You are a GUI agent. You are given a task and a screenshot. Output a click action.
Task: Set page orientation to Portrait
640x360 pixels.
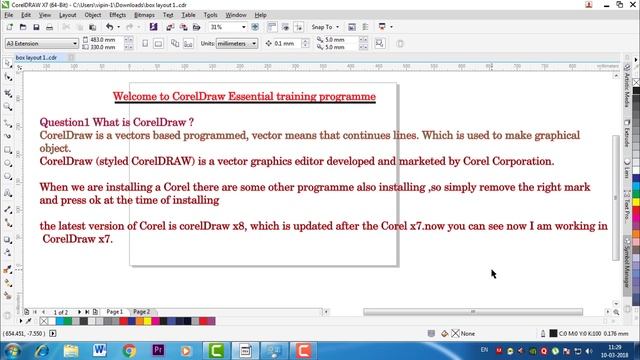click(x=145, y=43)
